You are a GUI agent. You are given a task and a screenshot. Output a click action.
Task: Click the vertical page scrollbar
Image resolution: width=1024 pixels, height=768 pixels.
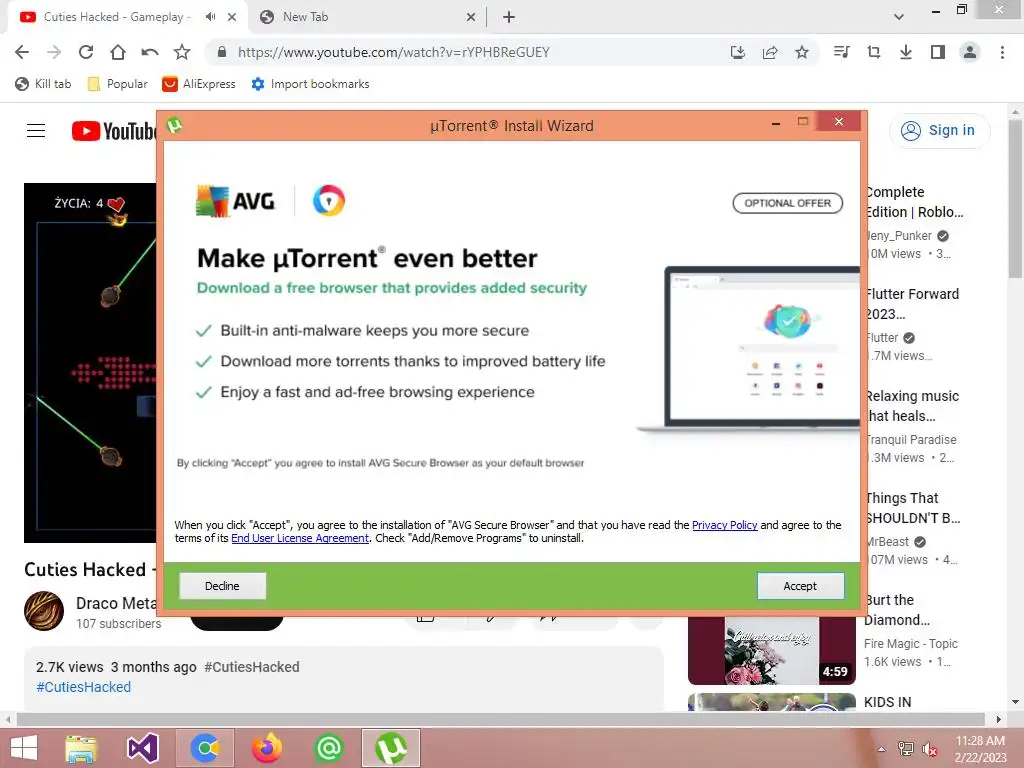point(1015,199)
